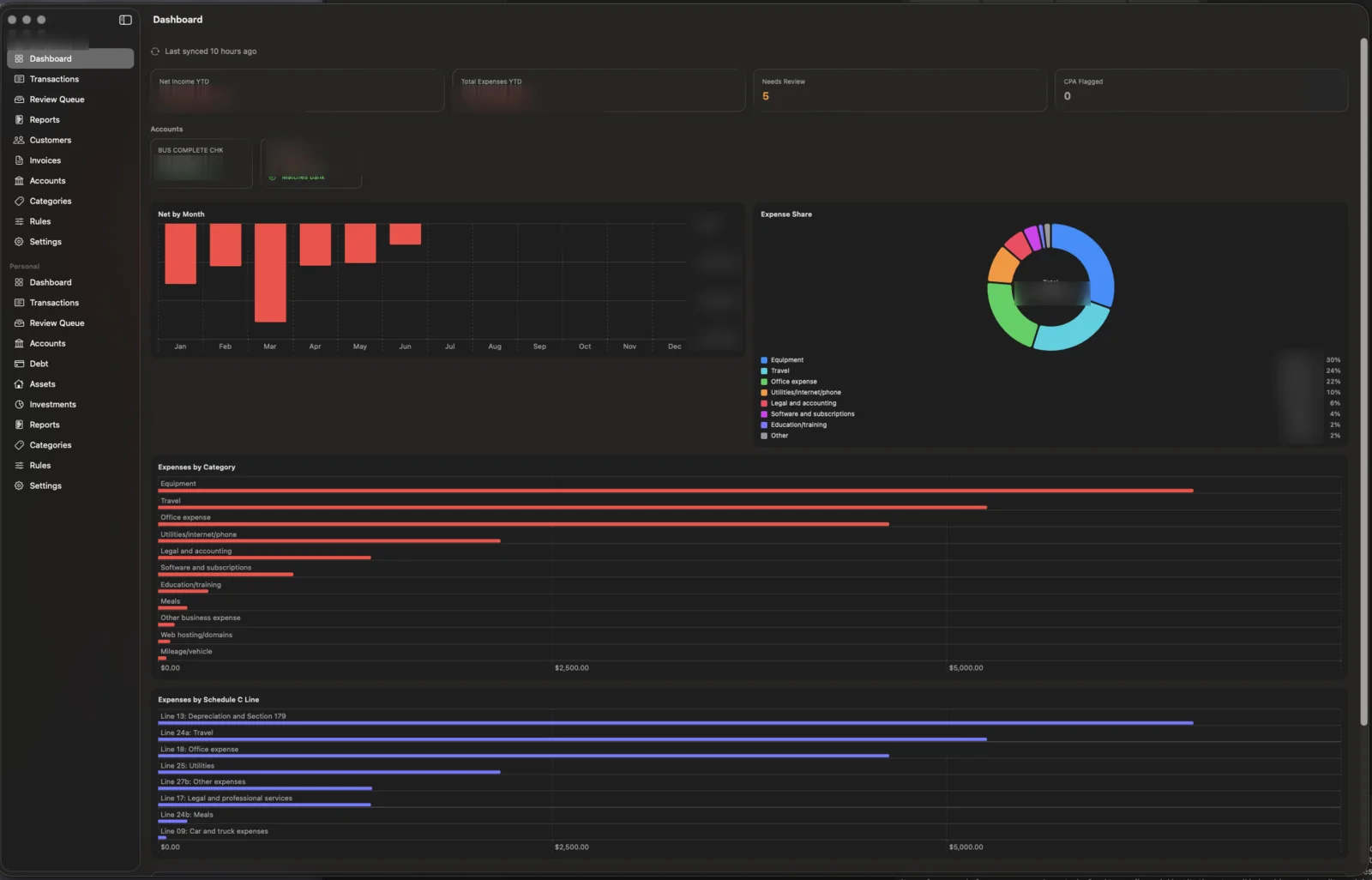Open the highlighted Dashboard sidebar icon
1372x880 pixels.
tap(19, 58)
